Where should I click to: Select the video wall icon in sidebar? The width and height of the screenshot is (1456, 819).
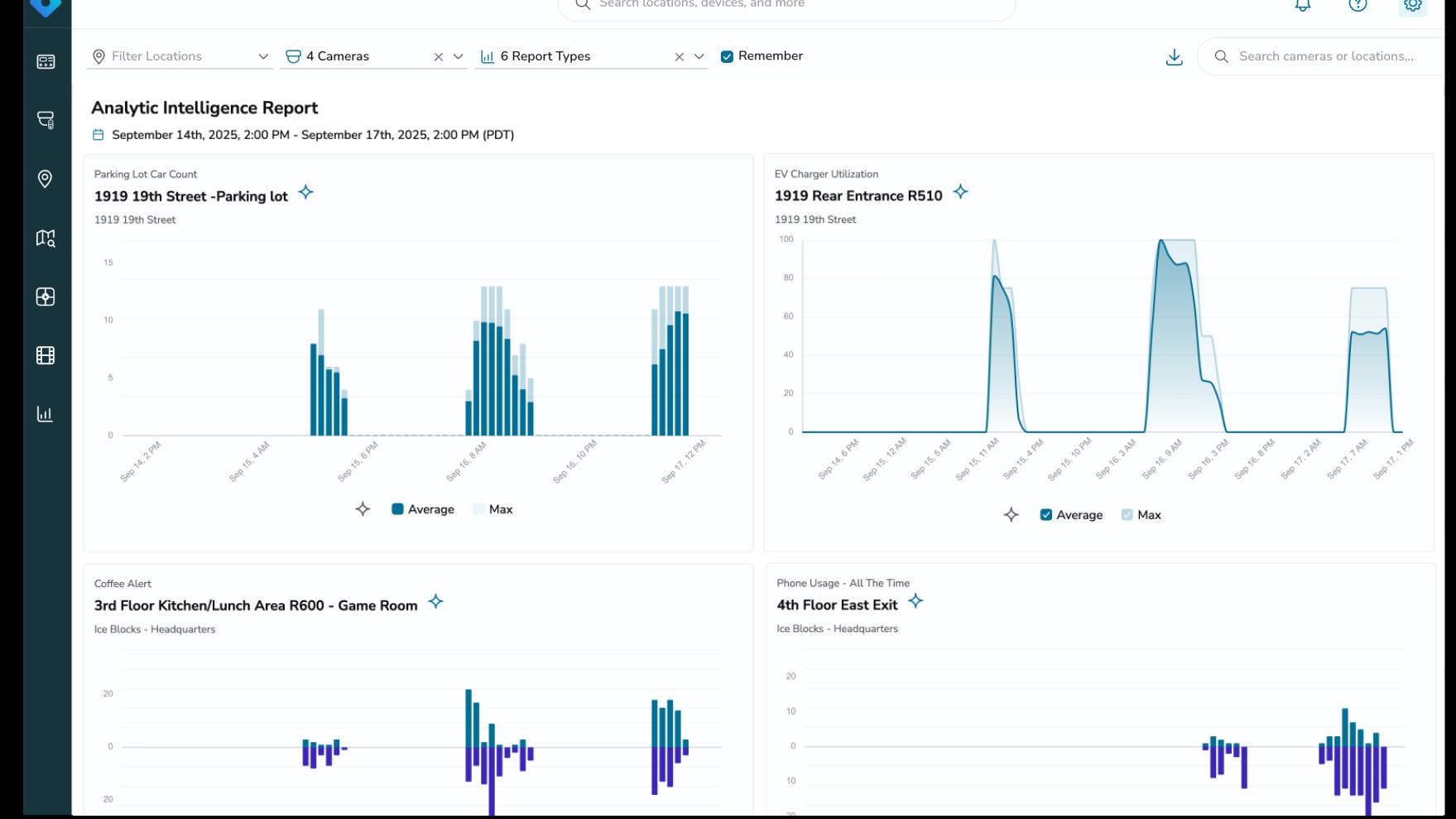(46, 355)
